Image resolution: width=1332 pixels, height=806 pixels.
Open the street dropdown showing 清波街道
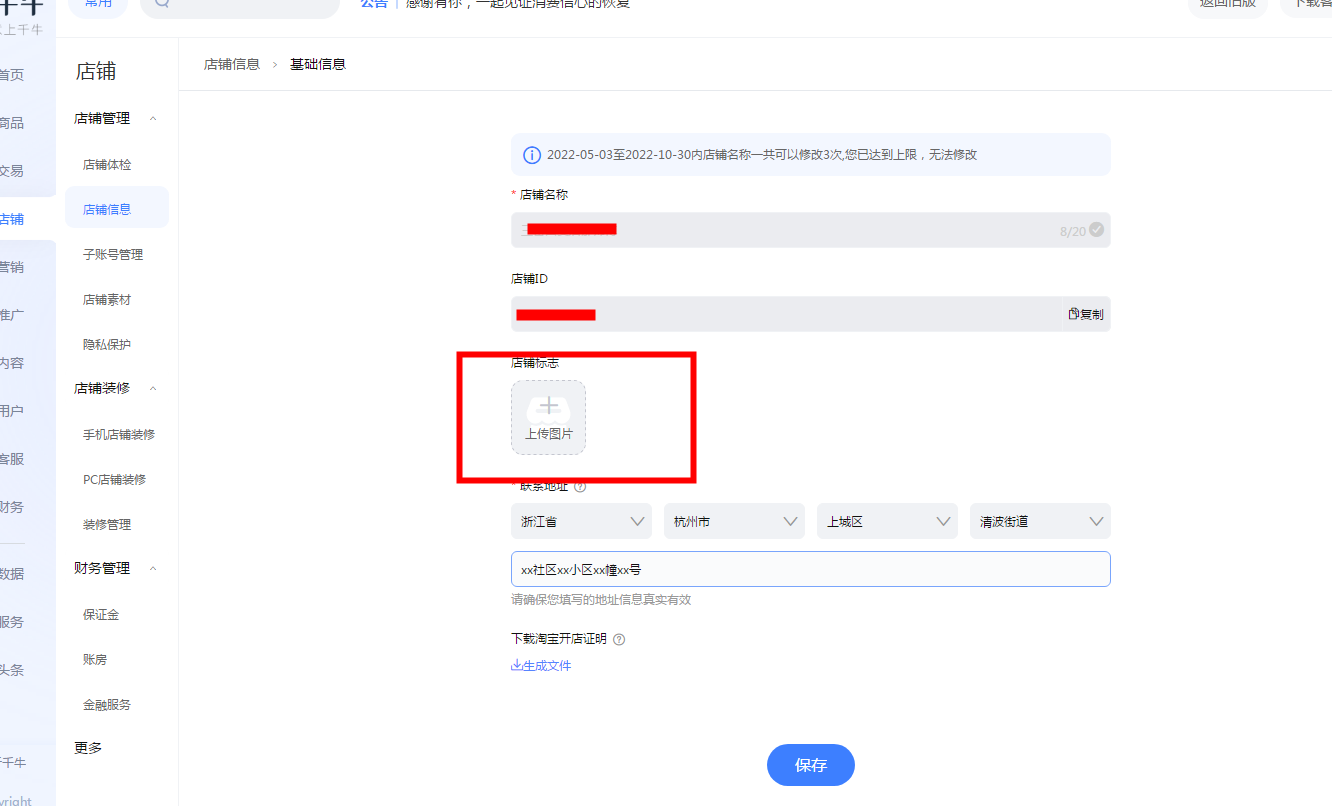click(1040, 521)
